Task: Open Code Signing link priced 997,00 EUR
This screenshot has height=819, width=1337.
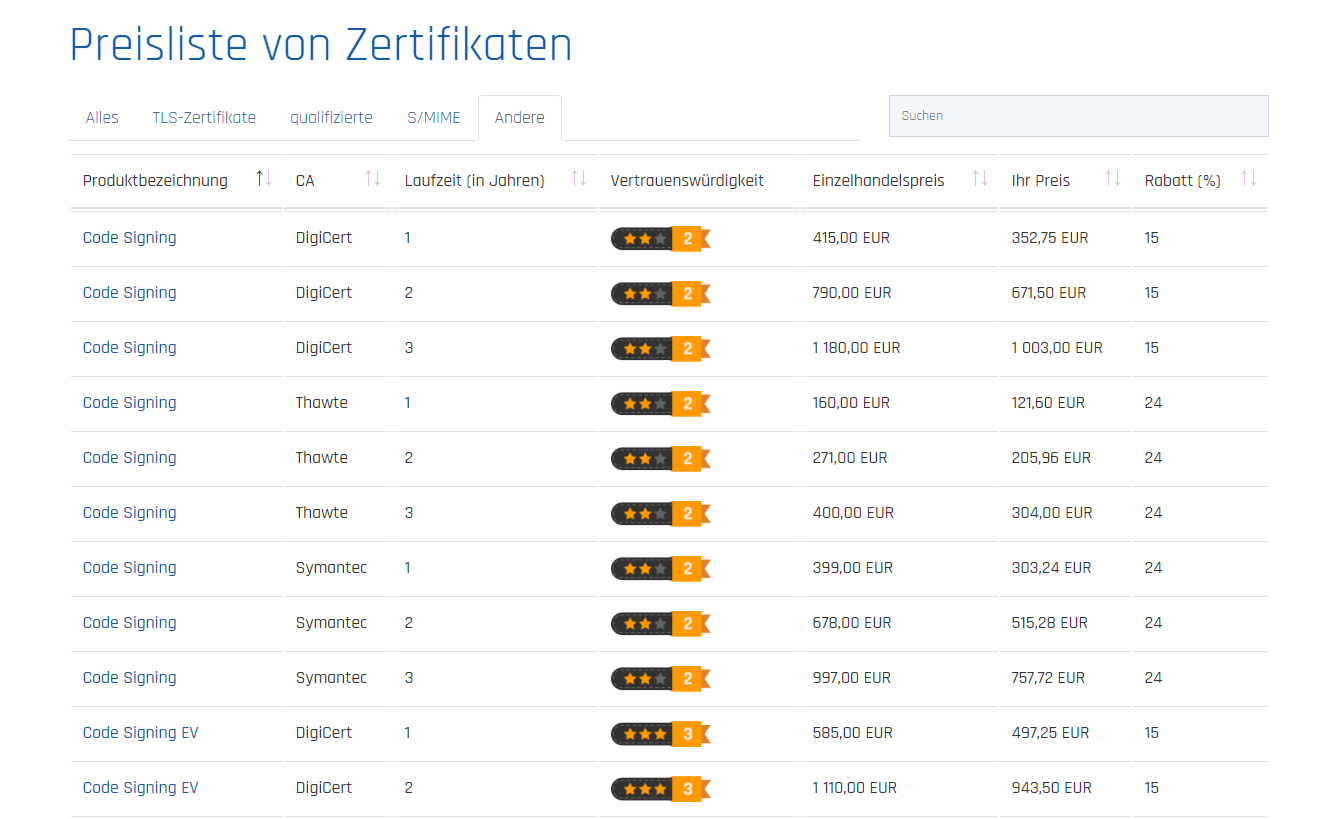Action: point(129,678)
